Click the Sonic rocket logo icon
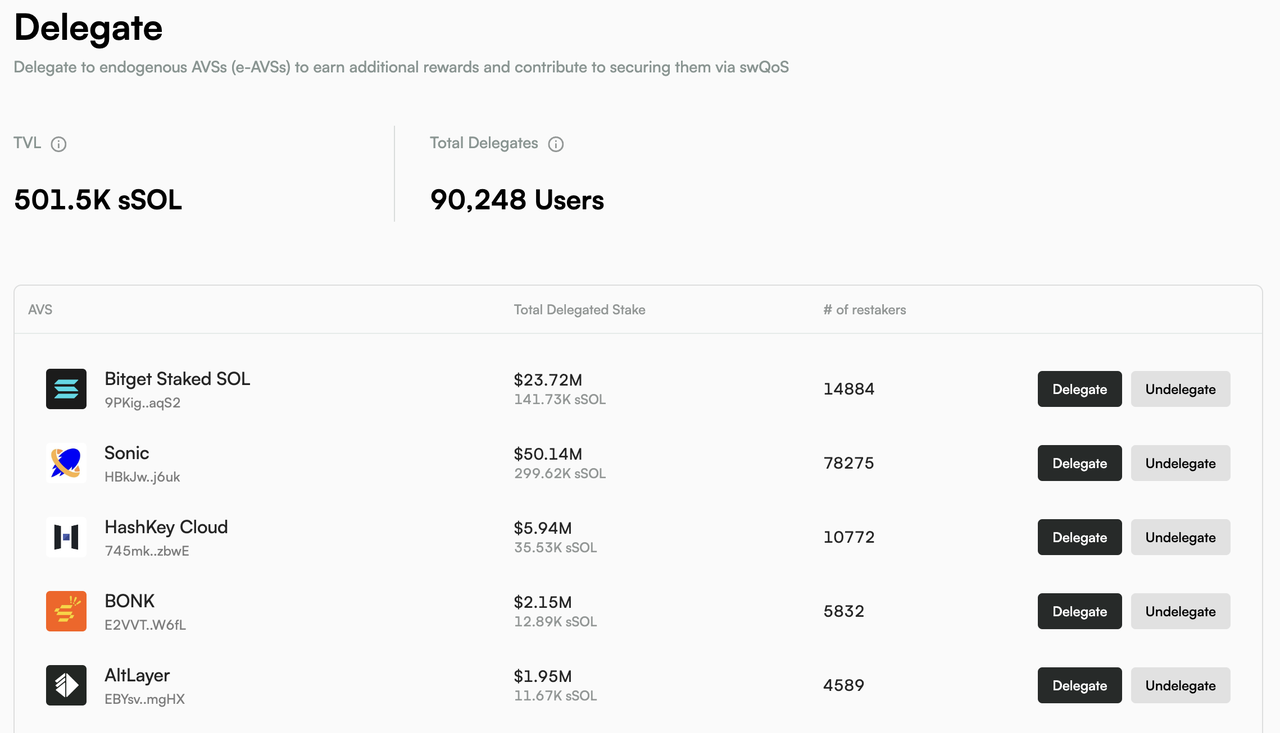This screenshot has height=733, width=1280. (66, 463)
